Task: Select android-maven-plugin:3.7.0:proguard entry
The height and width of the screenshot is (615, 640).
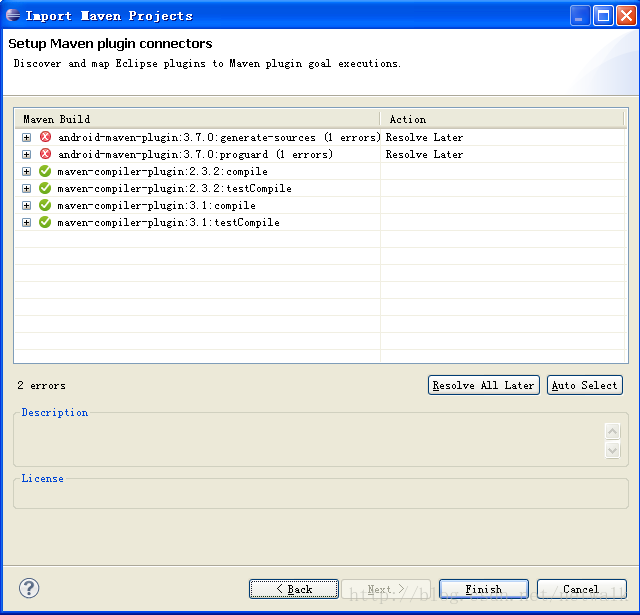Action: pyautogui.click(x=195, y=155)
